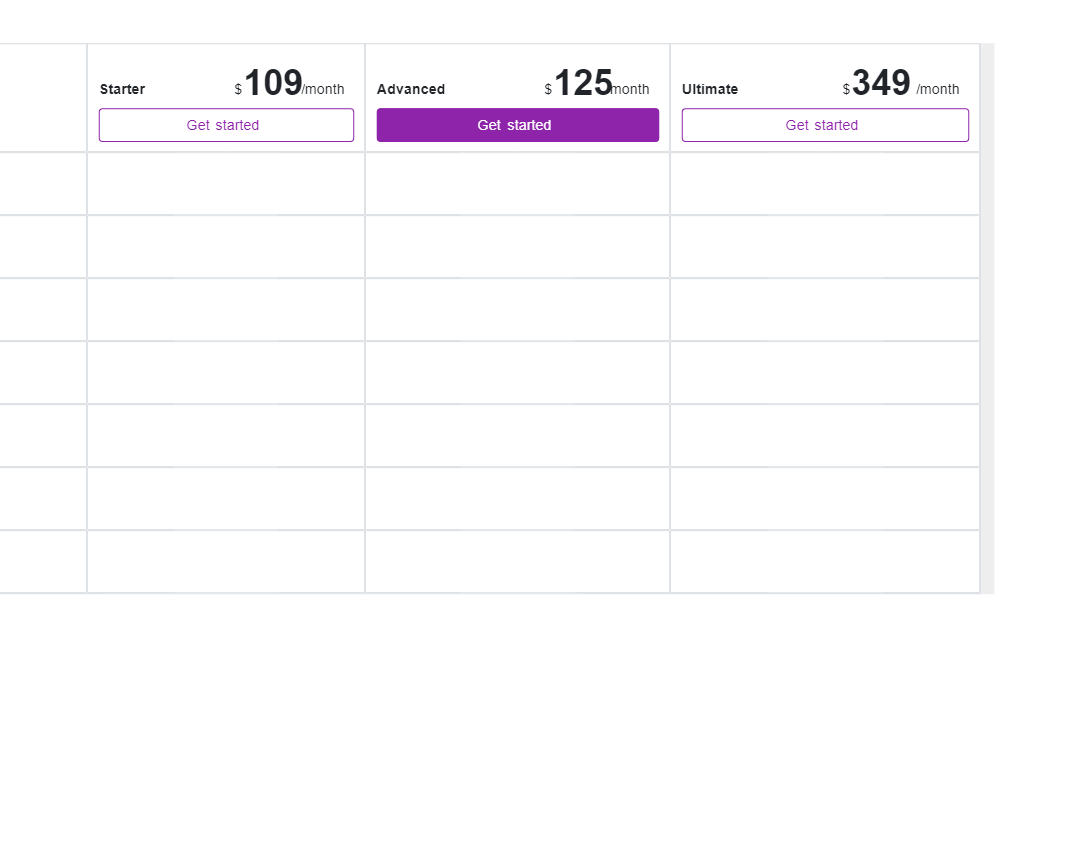Click the vertical scrollbar beside the pricing table
Viewport: 1079px width, 856px height.
point(987,318)
